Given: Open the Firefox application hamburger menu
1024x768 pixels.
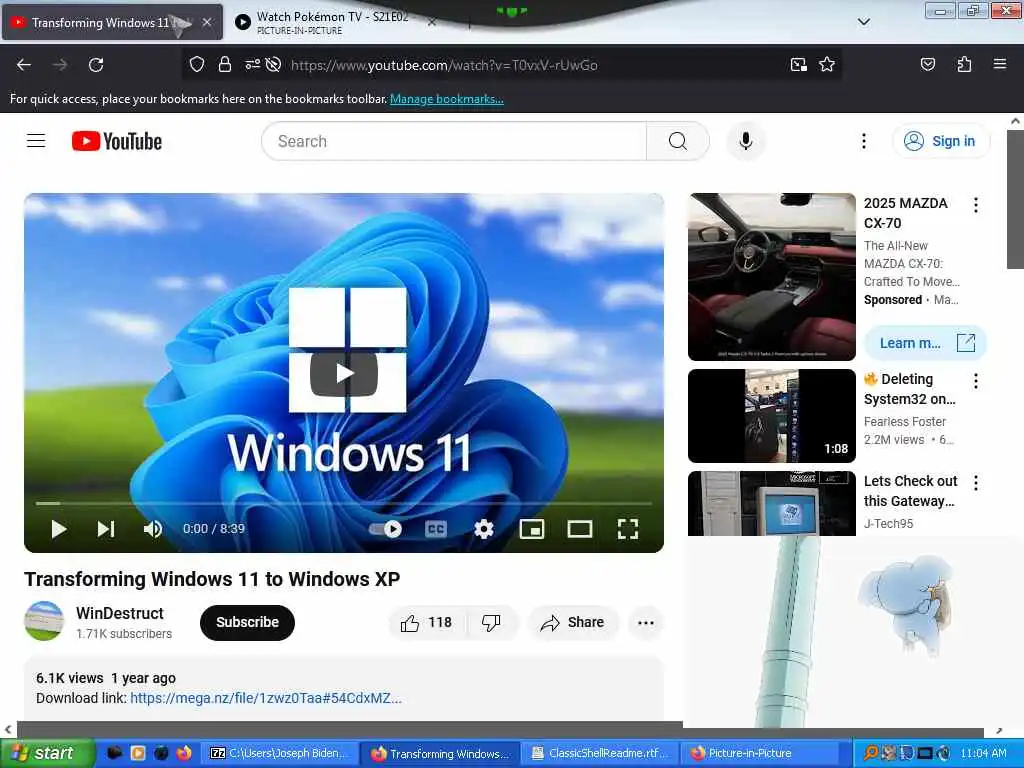Looking at the screenshot, I should coord(1000,64).
